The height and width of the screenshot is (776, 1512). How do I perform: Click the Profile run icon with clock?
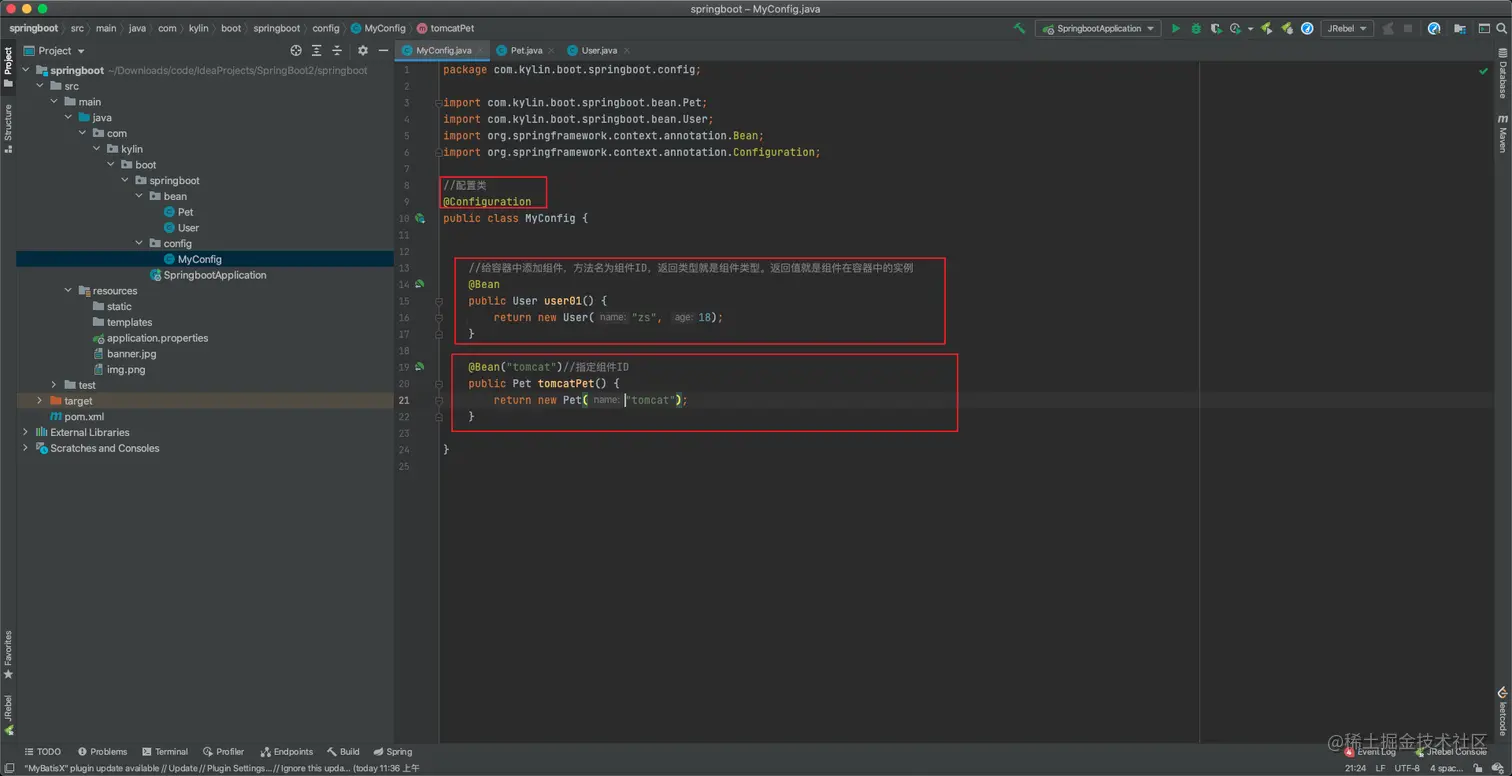[1236, 29]
